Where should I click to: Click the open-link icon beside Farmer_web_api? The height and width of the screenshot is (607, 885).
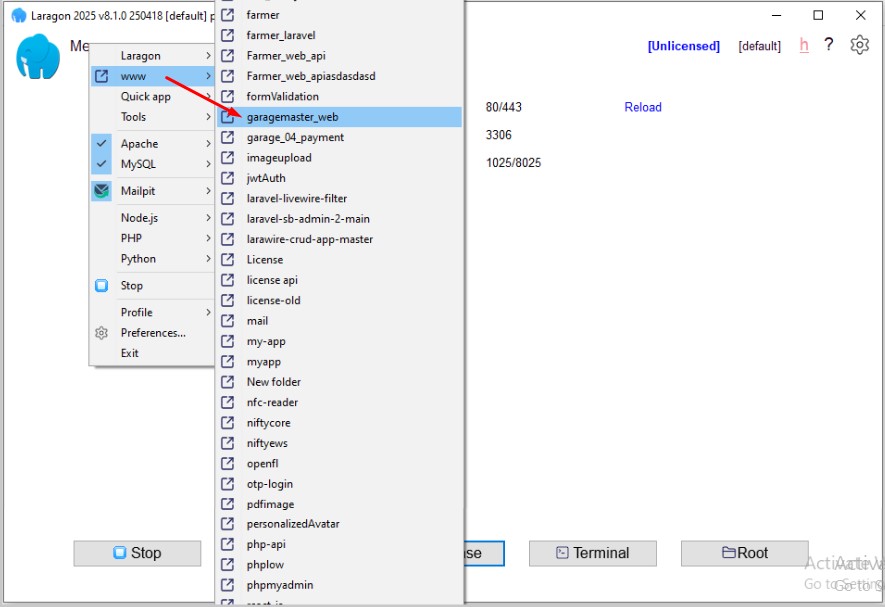[x=227, y=55]
